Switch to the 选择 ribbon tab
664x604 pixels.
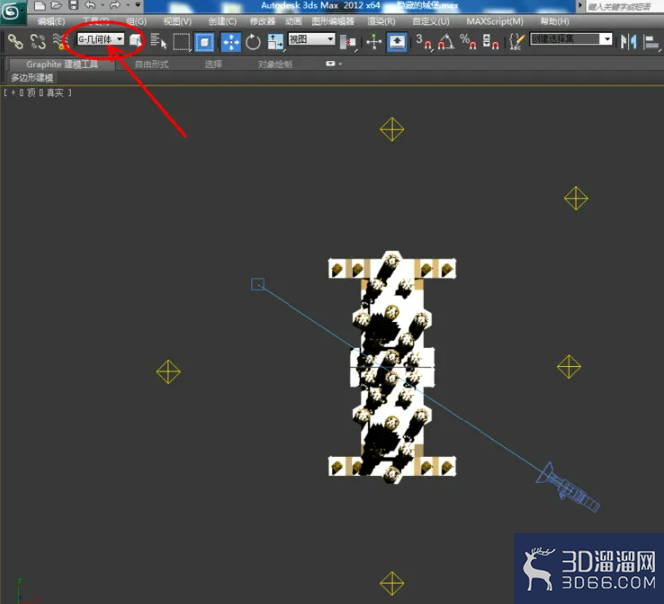[213, 64]
